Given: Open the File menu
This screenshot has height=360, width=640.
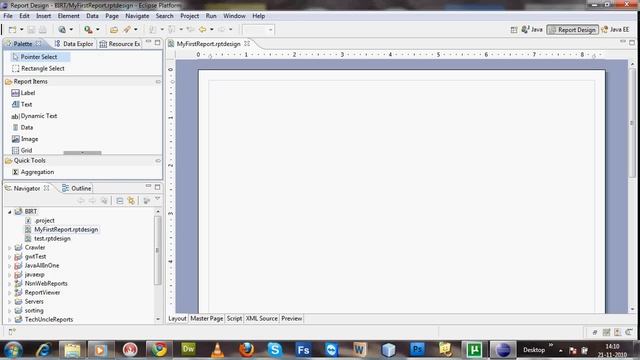Looking at the screenshot, I should [8, 16].
